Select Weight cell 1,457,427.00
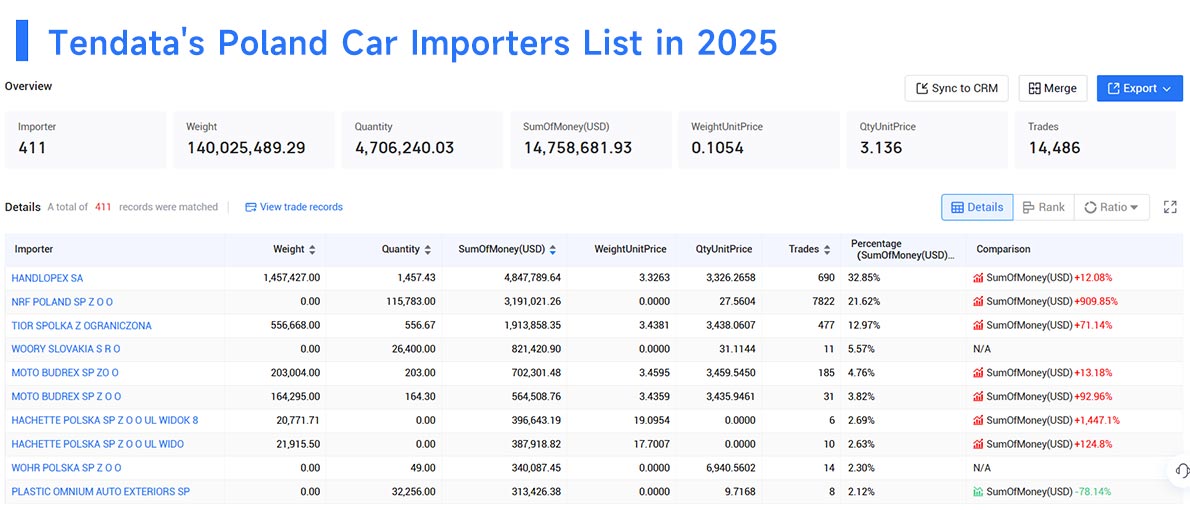The height and width of the screenshot is (510, 1190). 291,278
